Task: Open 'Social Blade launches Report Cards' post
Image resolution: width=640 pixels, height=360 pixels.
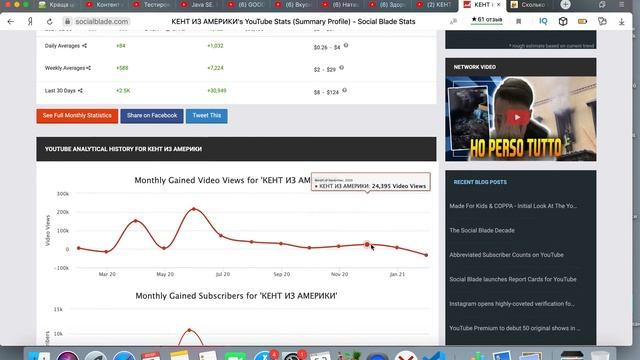Action: [513, 279]
